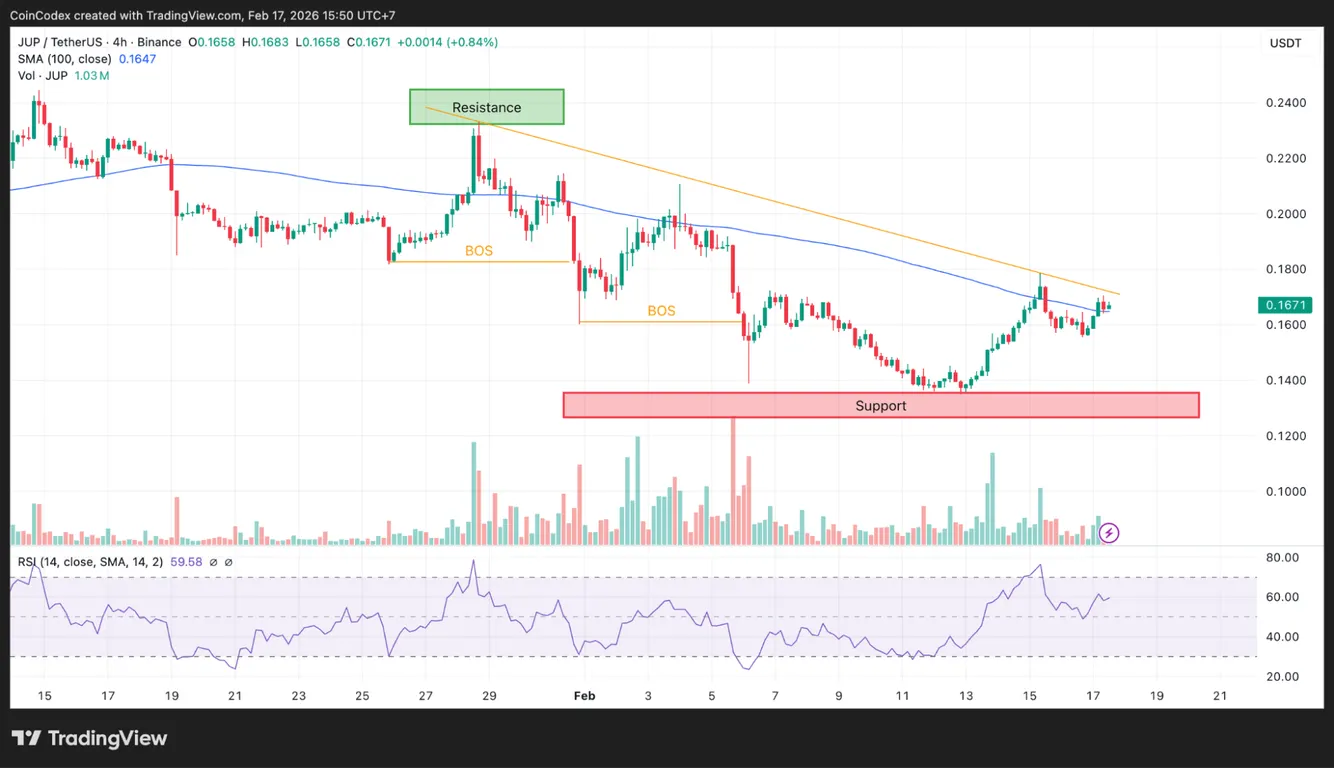Image resolution: width=1334 pixels, height=768 pixels.
Task: Click the 0.2000 price axis label
Action: click(1285, 214)
